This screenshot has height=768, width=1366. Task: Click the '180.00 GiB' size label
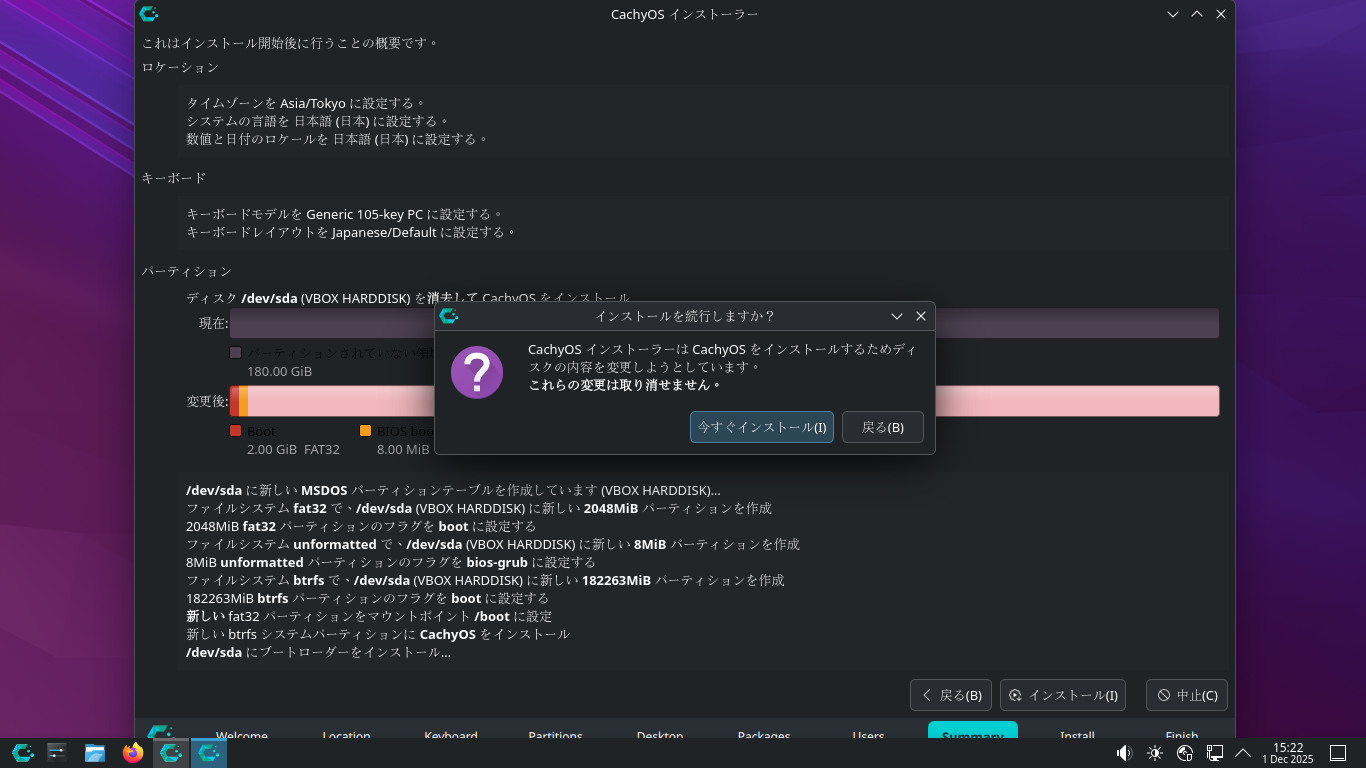coord(279,371)
